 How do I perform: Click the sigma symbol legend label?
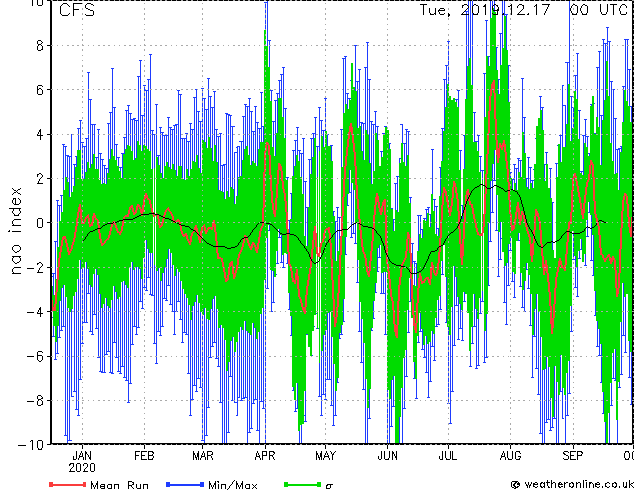[329, 486]
